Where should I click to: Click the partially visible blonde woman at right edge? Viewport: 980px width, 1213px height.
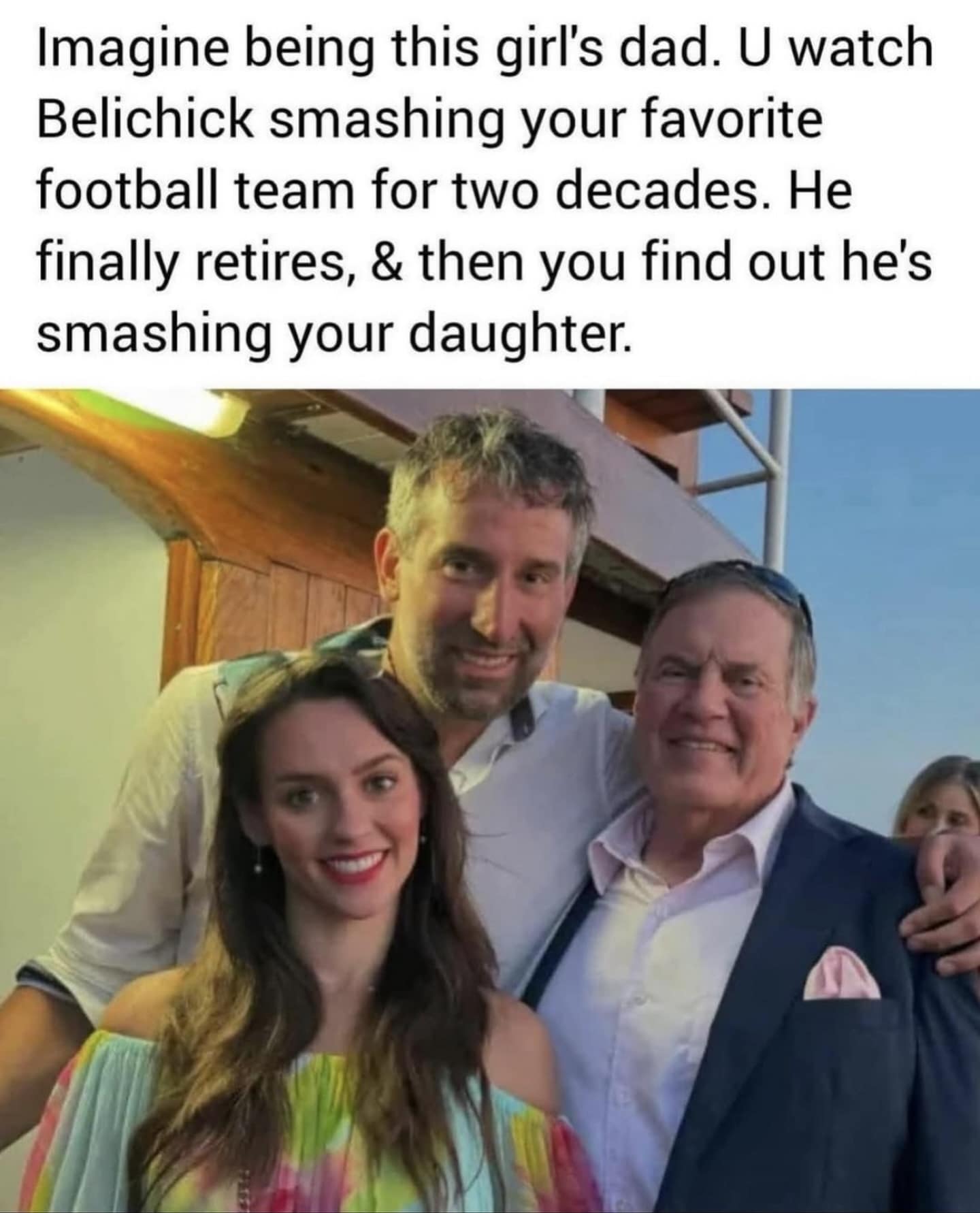click(939, 796)
